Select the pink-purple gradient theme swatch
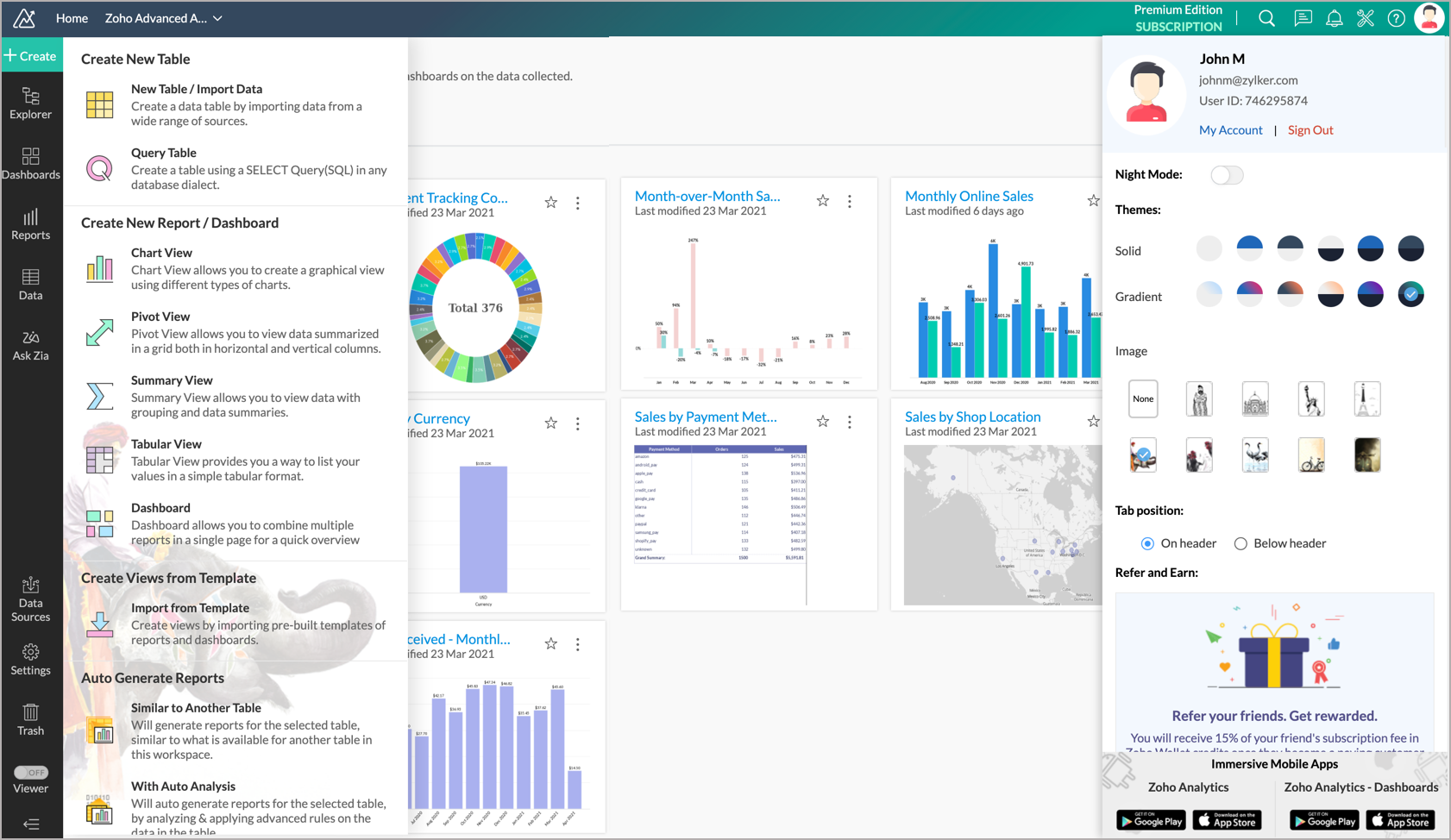The image size is (1451, 840). [x=1249, y=294]
